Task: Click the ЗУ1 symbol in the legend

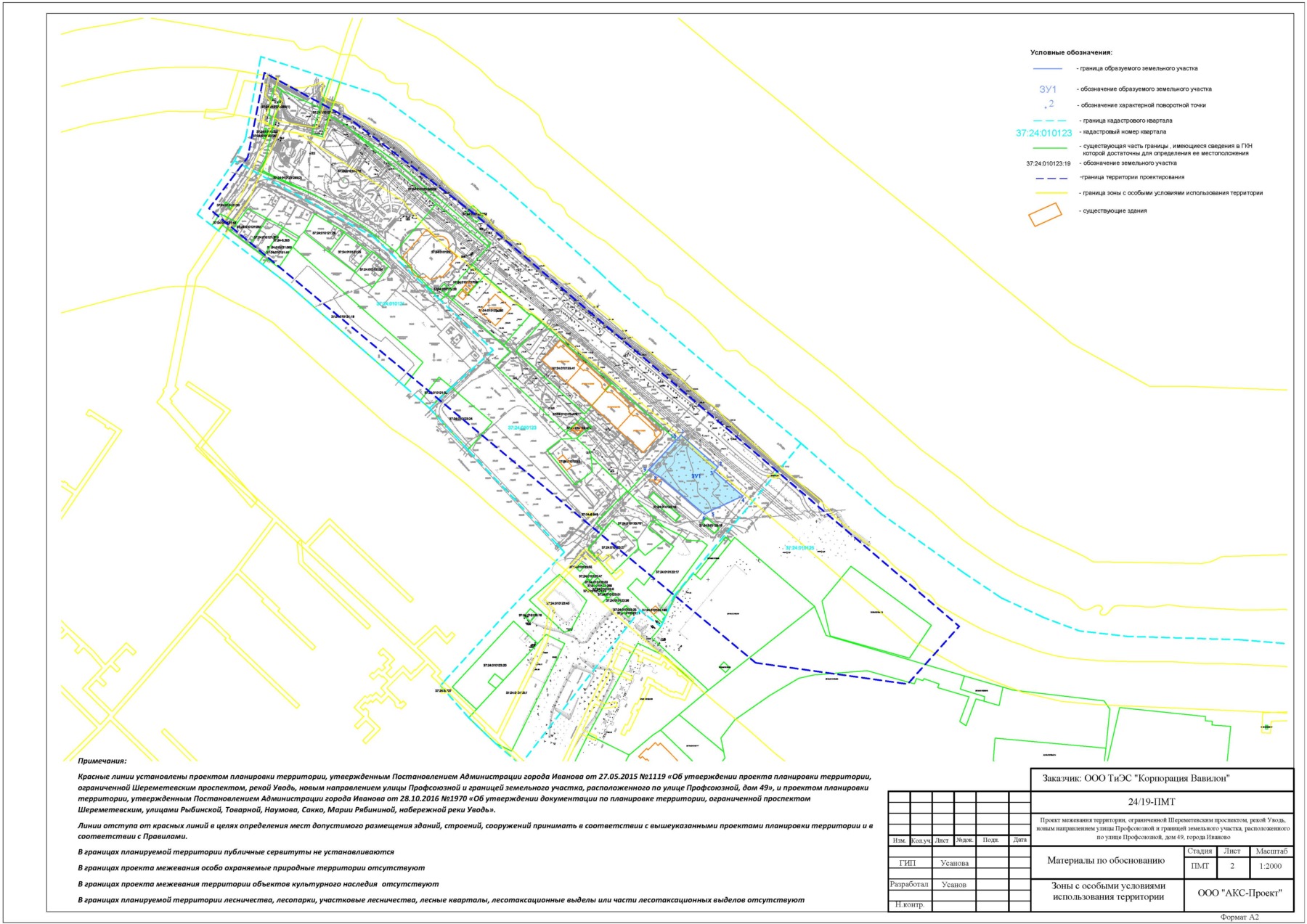Action: tap(1047, 89)
